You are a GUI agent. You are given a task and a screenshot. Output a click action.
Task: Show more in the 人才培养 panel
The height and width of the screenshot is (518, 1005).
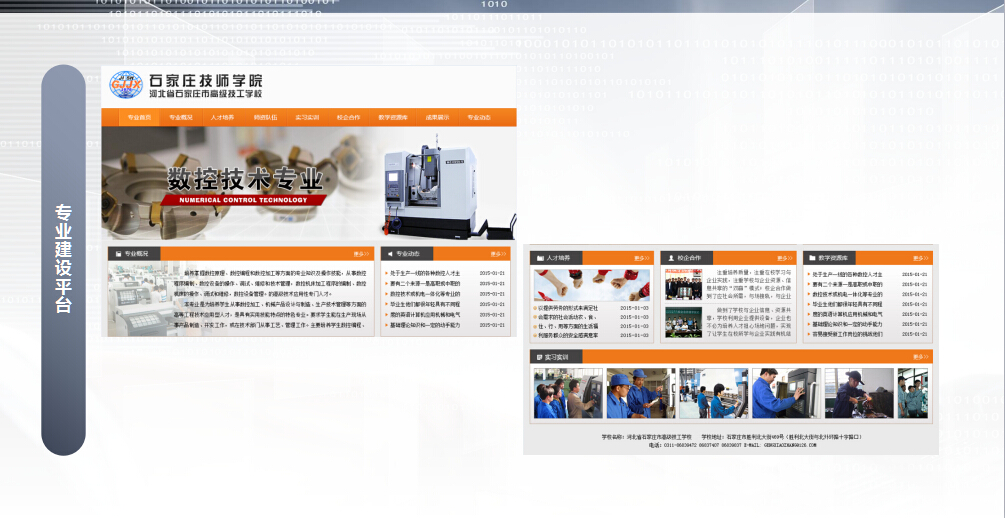641,258
